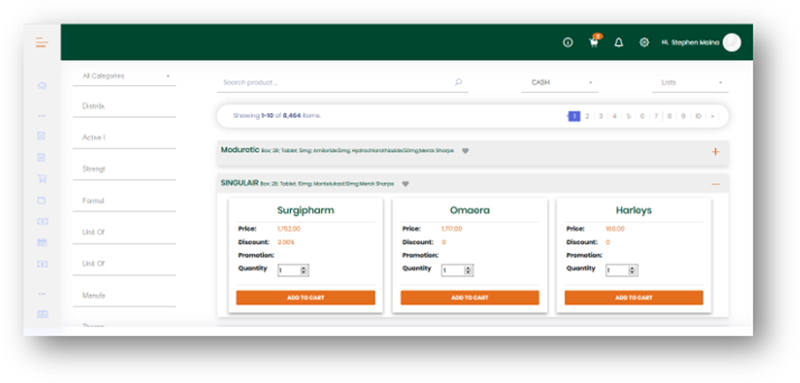Viewport: 800px width, 383px height.
Task: Go to page 8
Action: 669,116
